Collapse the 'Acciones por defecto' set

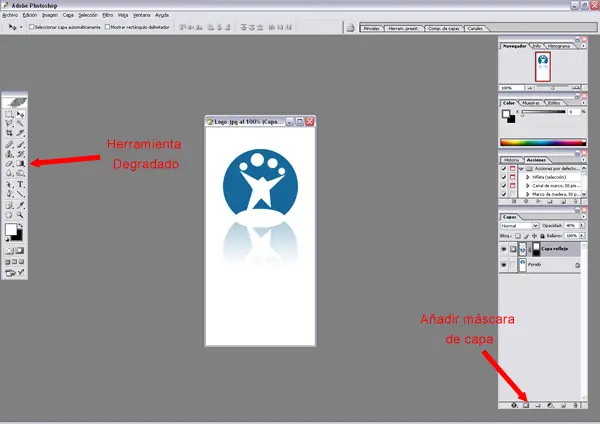pyautogui.click(x=521, y=168)
